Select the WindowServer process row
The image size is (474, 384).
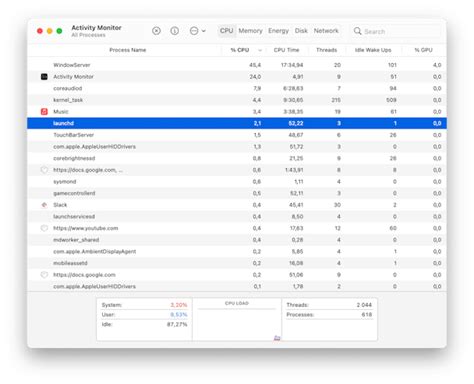click(237, 65)
